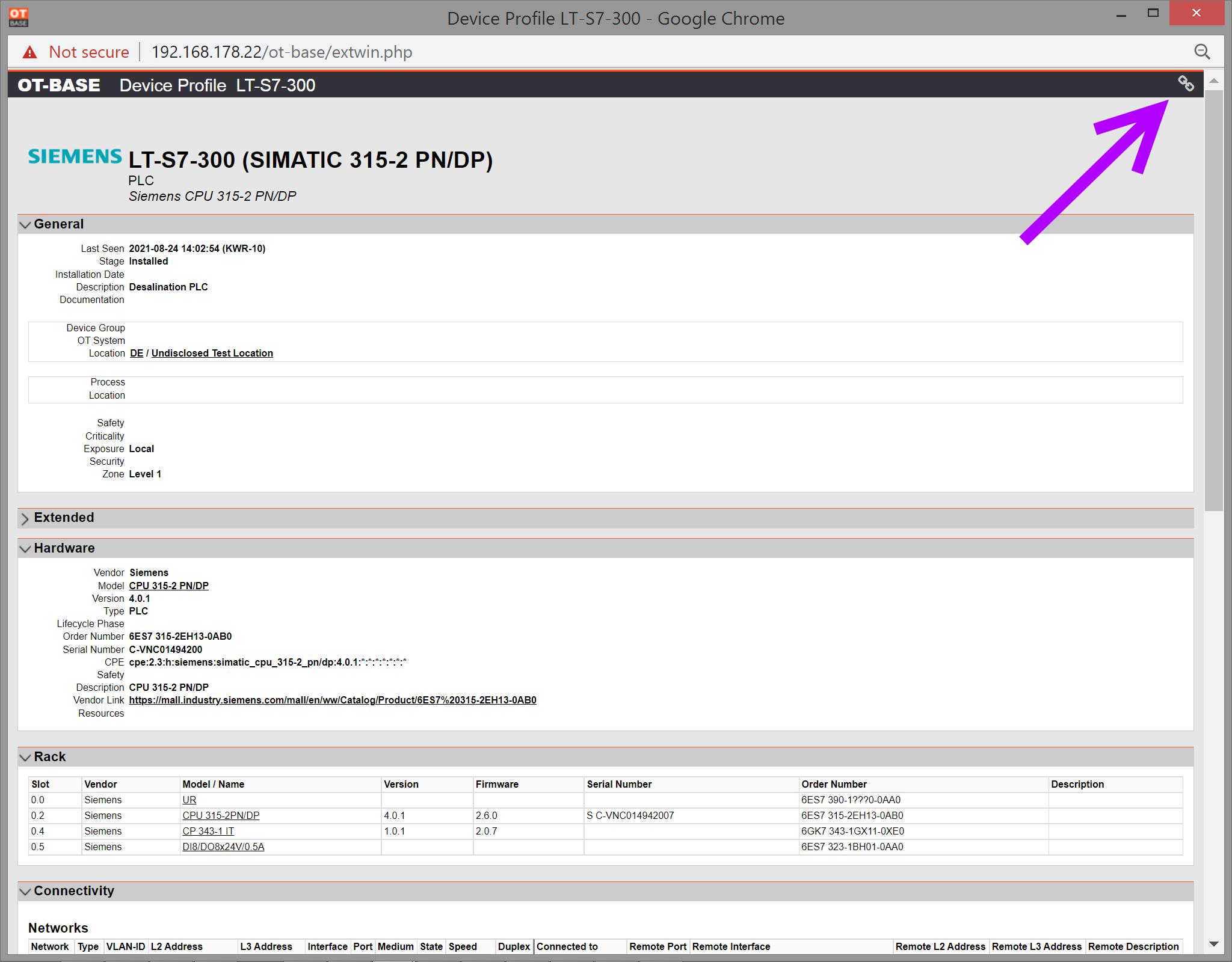Image resolution: width=1232 pixels, height=962 pixels.
Task: Click the OT-BASE app icon in title bar
Action: tap(19, 17)
